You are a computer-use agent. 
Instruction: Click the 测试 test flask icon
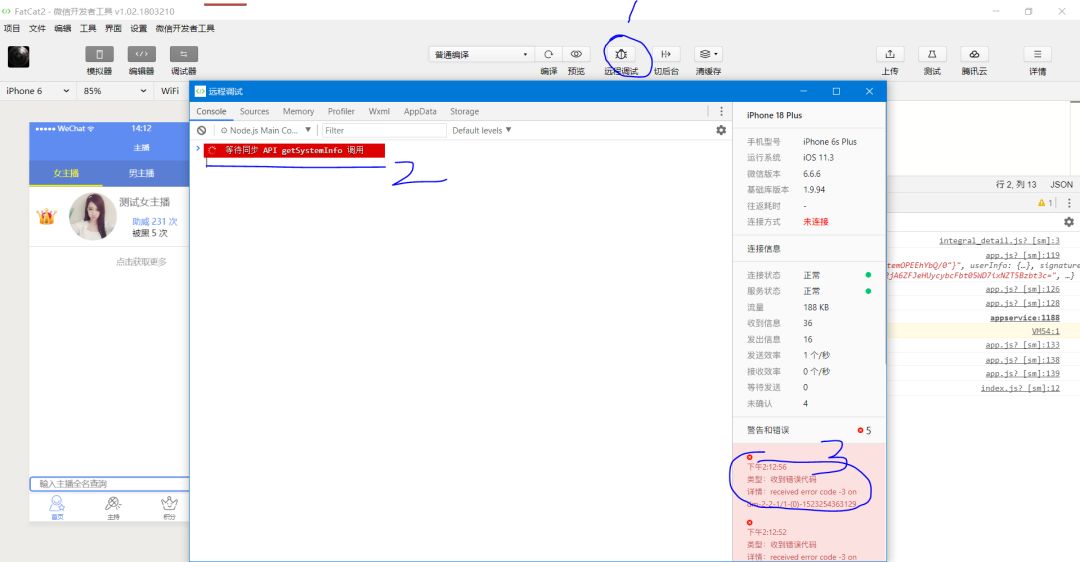tap(932, 54)
